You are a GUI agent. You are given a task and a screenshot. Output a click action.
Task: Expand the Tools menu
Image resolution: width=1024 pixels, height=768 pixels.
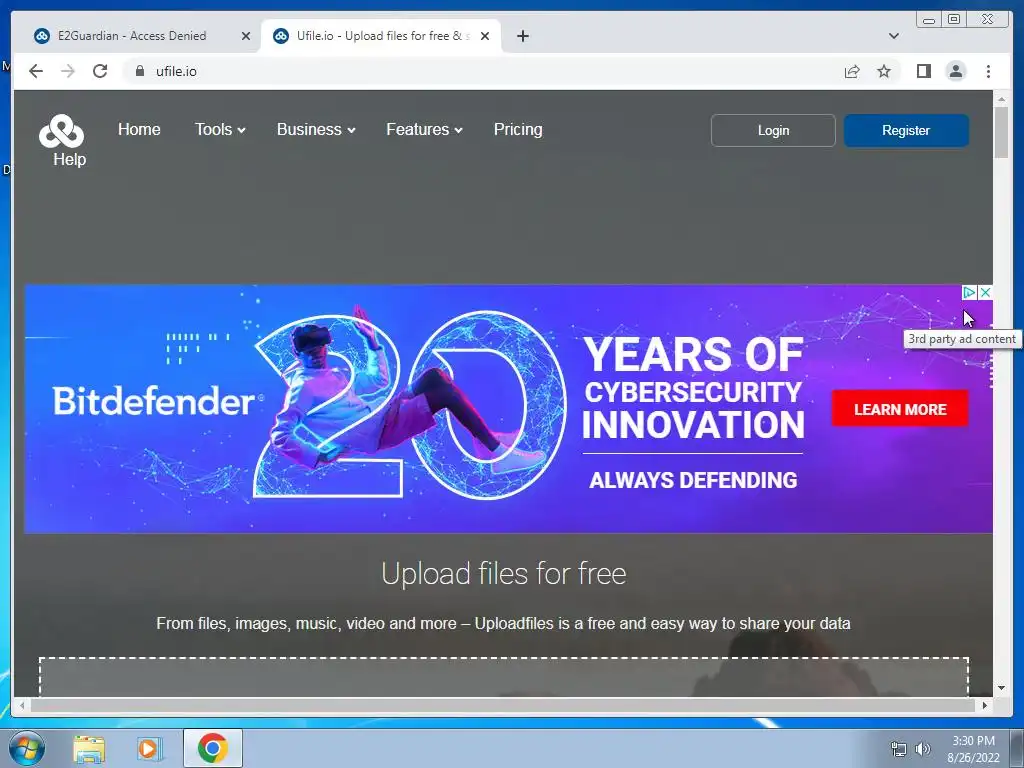[220, 129]
